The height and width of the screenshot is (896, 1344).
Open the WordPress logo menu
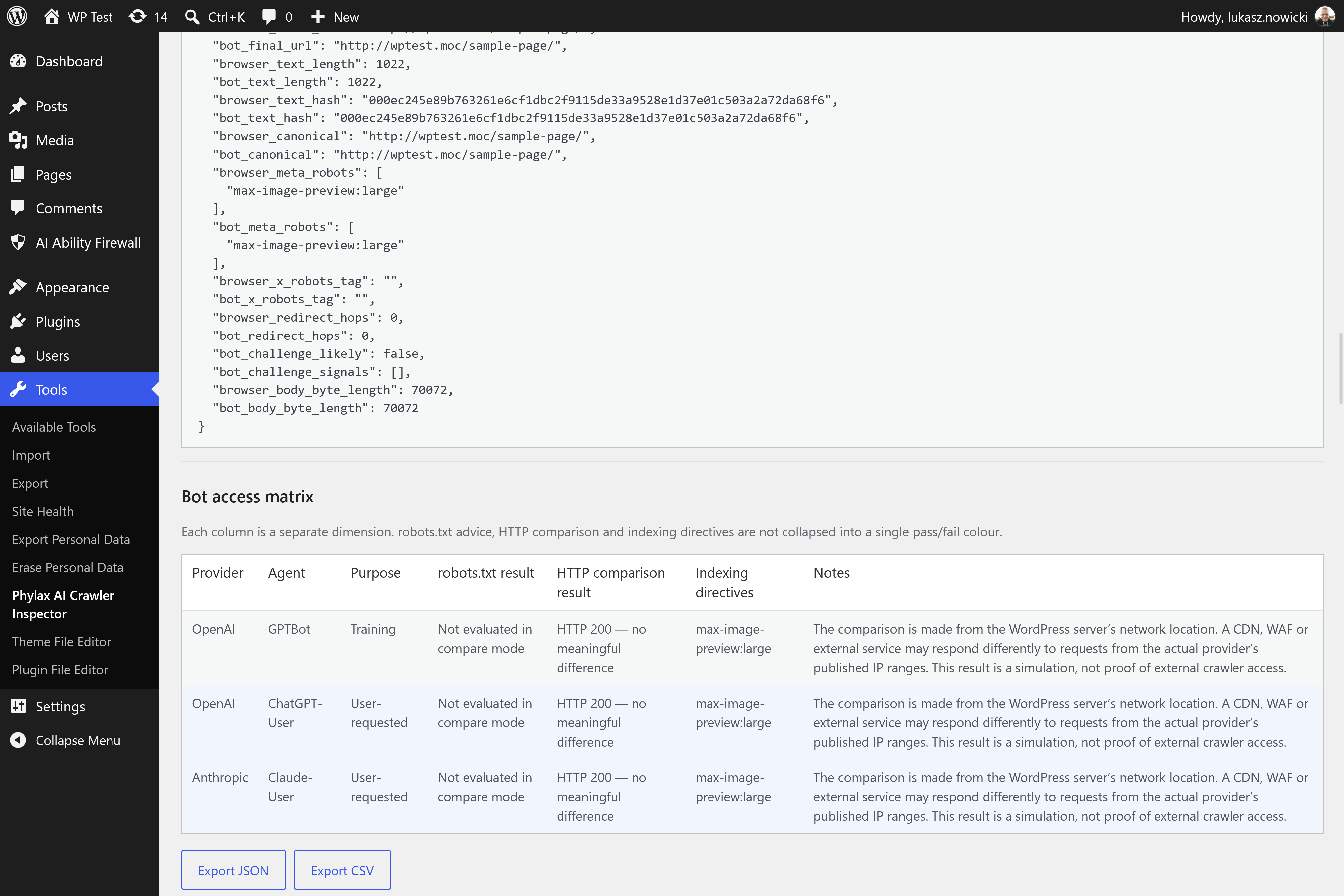[x=17, y=16]
